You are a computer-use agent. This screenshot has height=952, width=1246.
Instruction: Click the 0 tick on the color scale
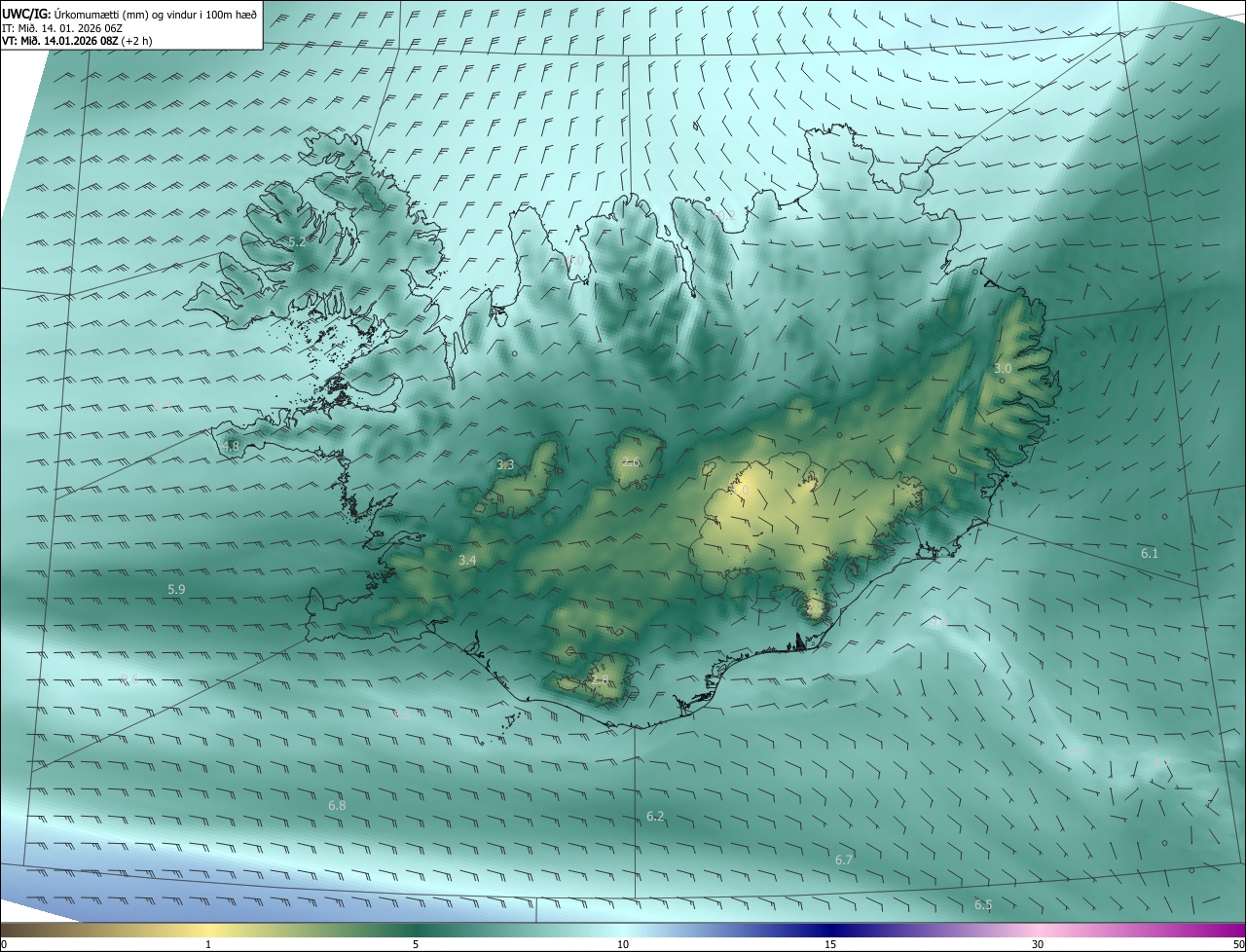pos(4,944)
